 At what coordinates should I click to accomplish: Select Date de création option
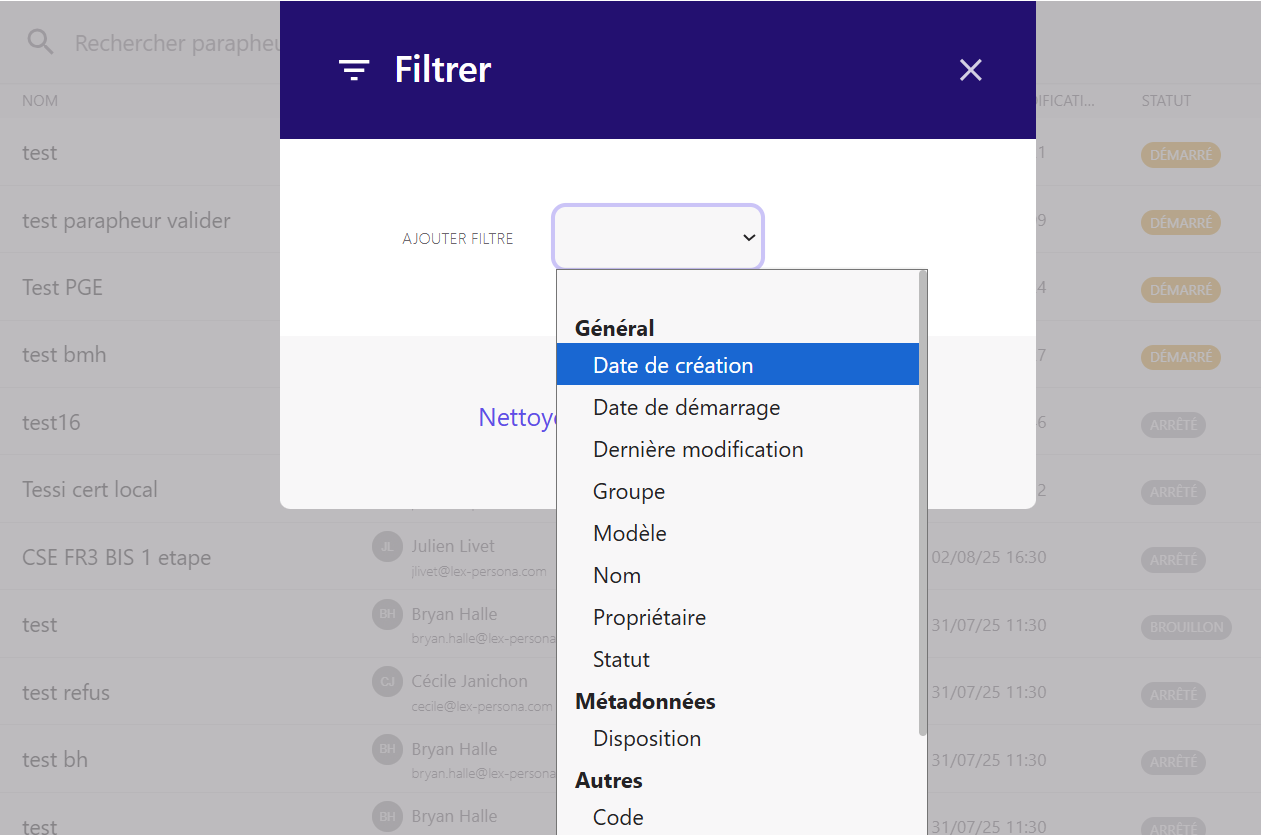(672, 365)
